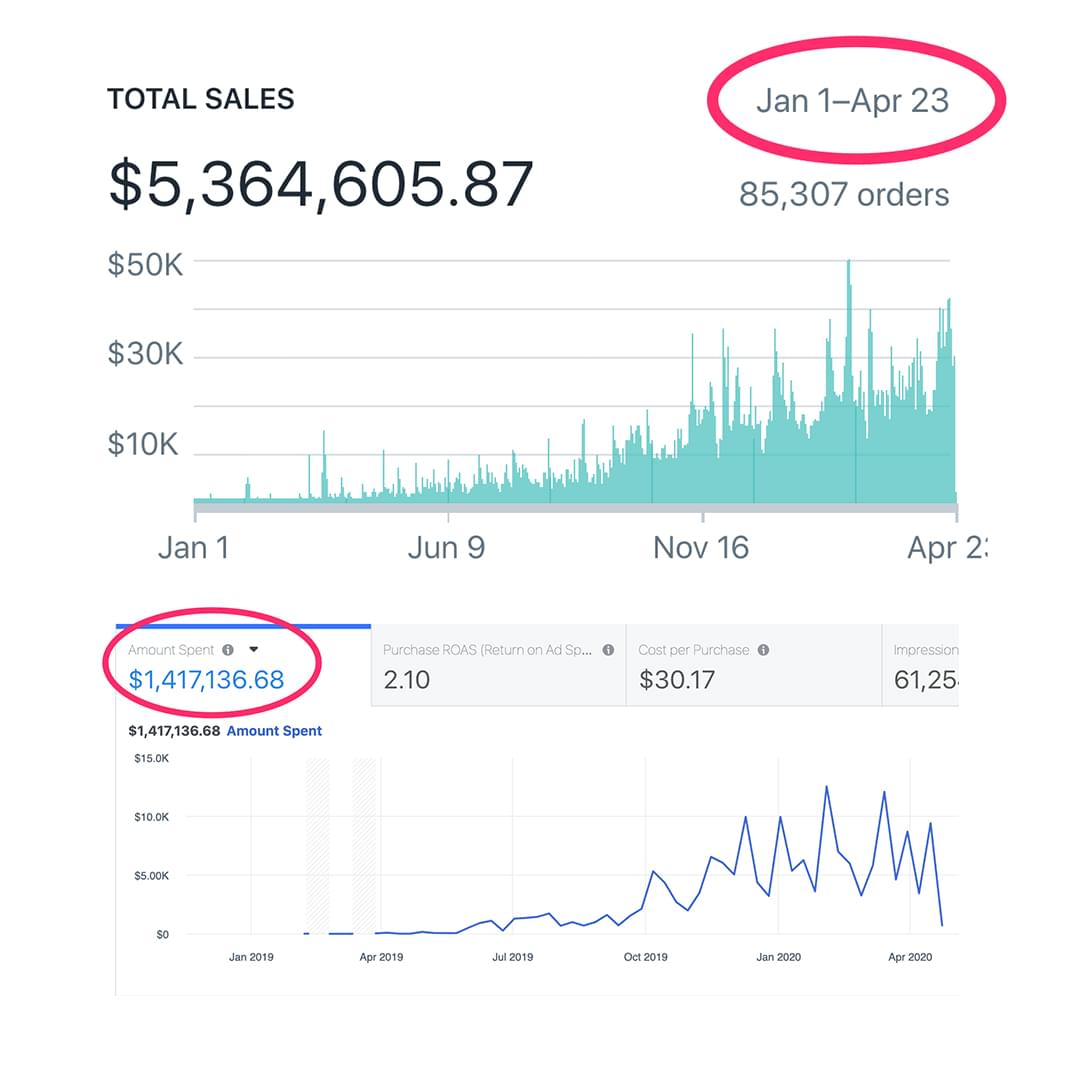Click the first hatched region in spend chart
The width and height of the screenshot is (1080, 1080).
317,845
